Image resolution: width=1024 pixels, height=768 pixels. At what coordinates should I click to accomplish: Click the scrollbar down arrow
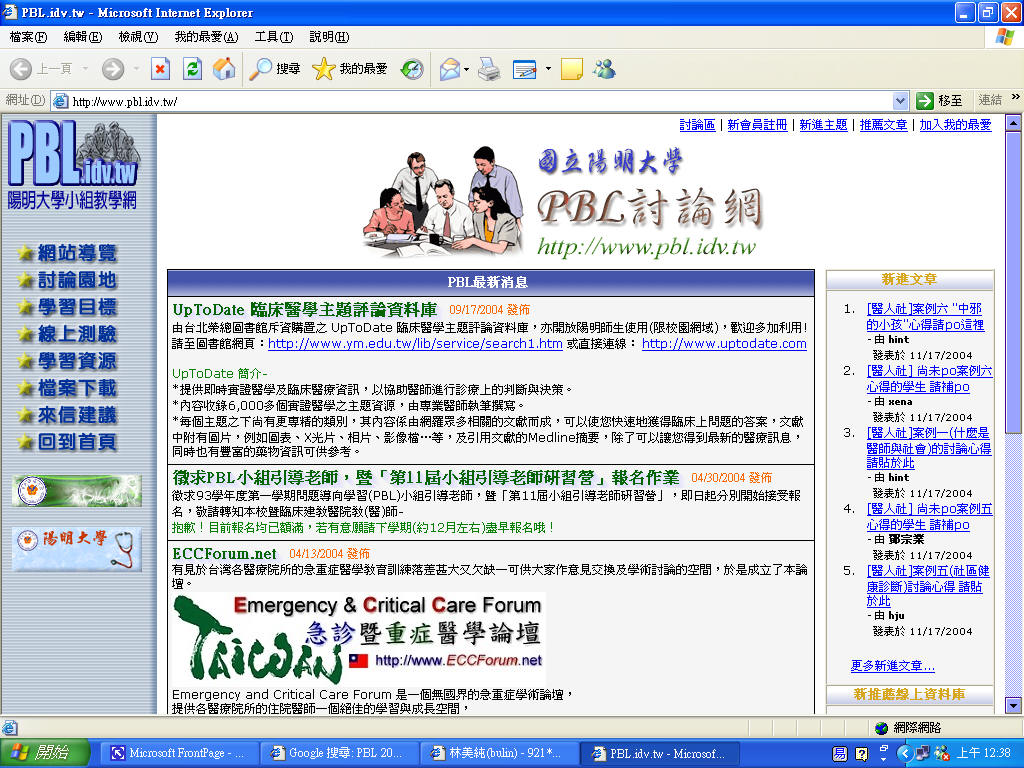[1013, 706]
